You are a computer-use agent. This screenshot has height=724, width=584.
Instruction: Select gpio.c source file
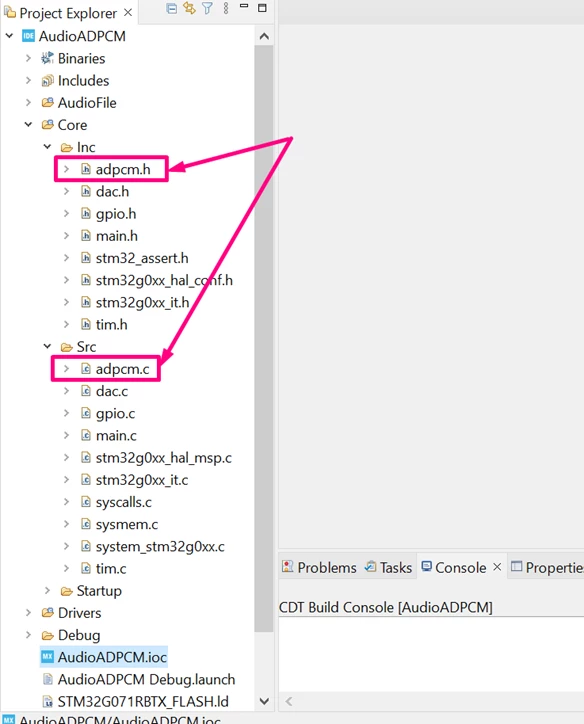(115, 413)
